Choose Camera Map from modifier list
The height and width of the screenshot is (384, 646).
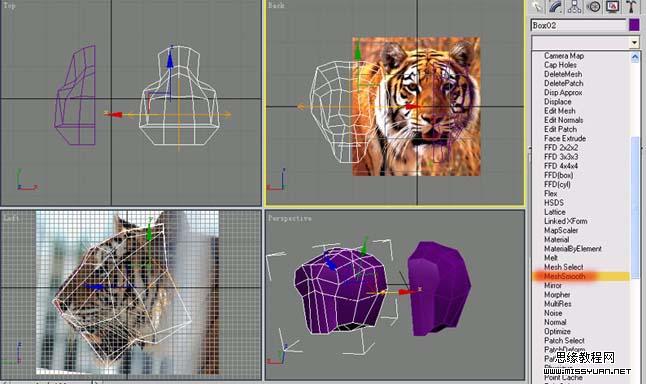point(564,56)
